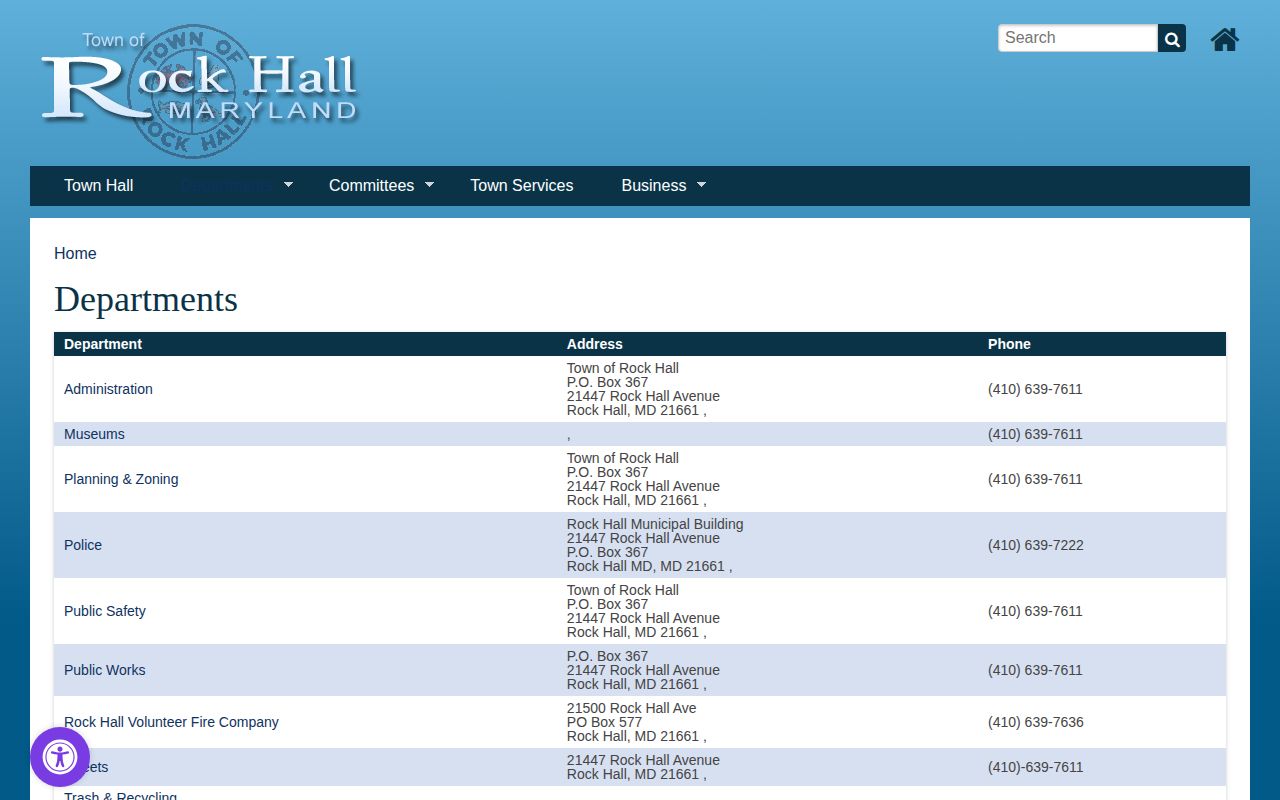Go home via the house icon
This screenshot has width=1280, height=800.
pos(1225,39)
